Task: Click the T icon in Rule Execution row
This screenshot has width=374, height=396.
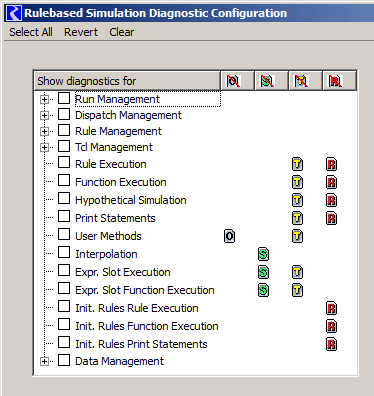Action: coord(297,164)
